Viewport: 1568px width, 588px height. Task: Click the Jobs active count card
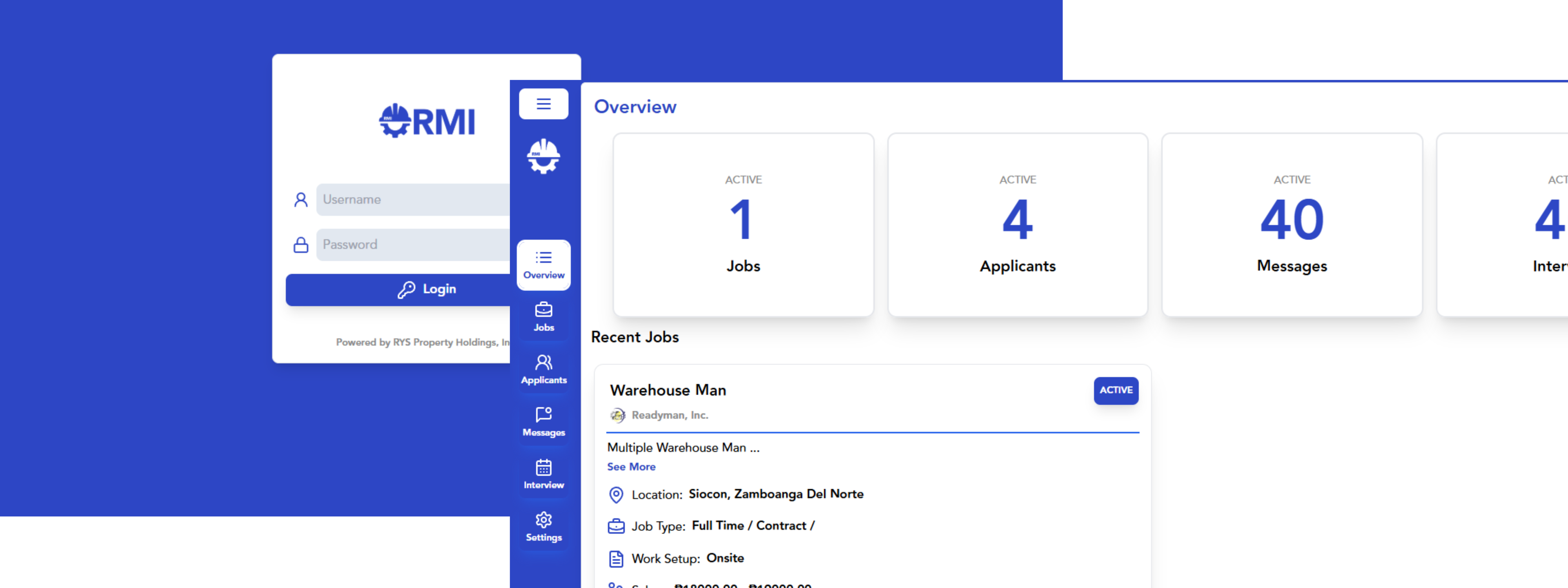point(743,225)
